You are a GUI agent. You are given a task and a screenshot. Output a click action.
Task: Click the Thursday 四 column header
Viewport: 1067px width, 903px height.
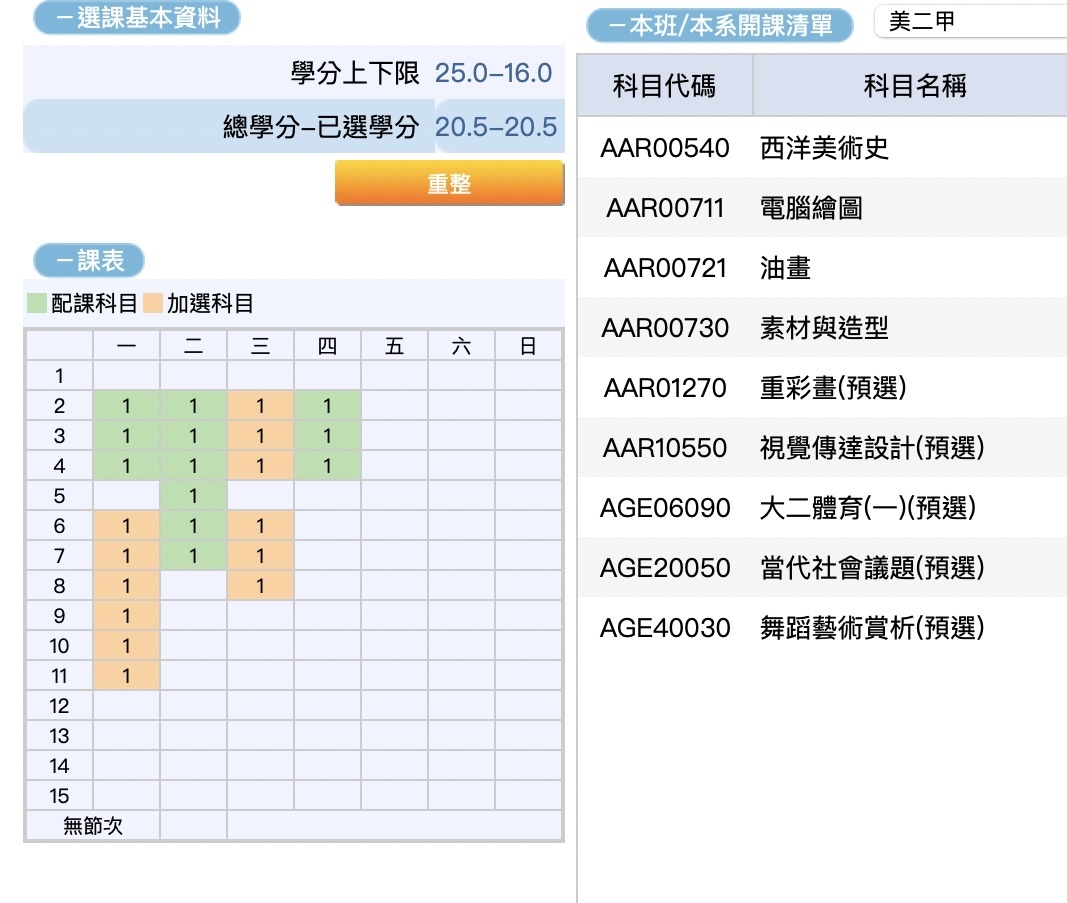(327, 346)
